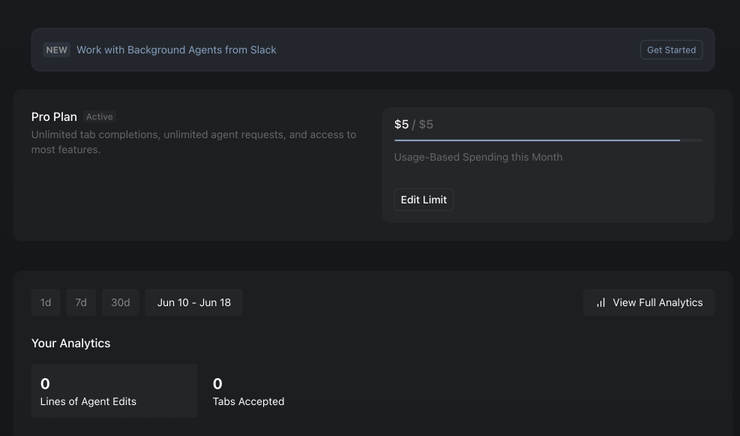The height and width of the screenshot is (436, 740).
Task: Select the 30d time range
Action: pos(120,302)
